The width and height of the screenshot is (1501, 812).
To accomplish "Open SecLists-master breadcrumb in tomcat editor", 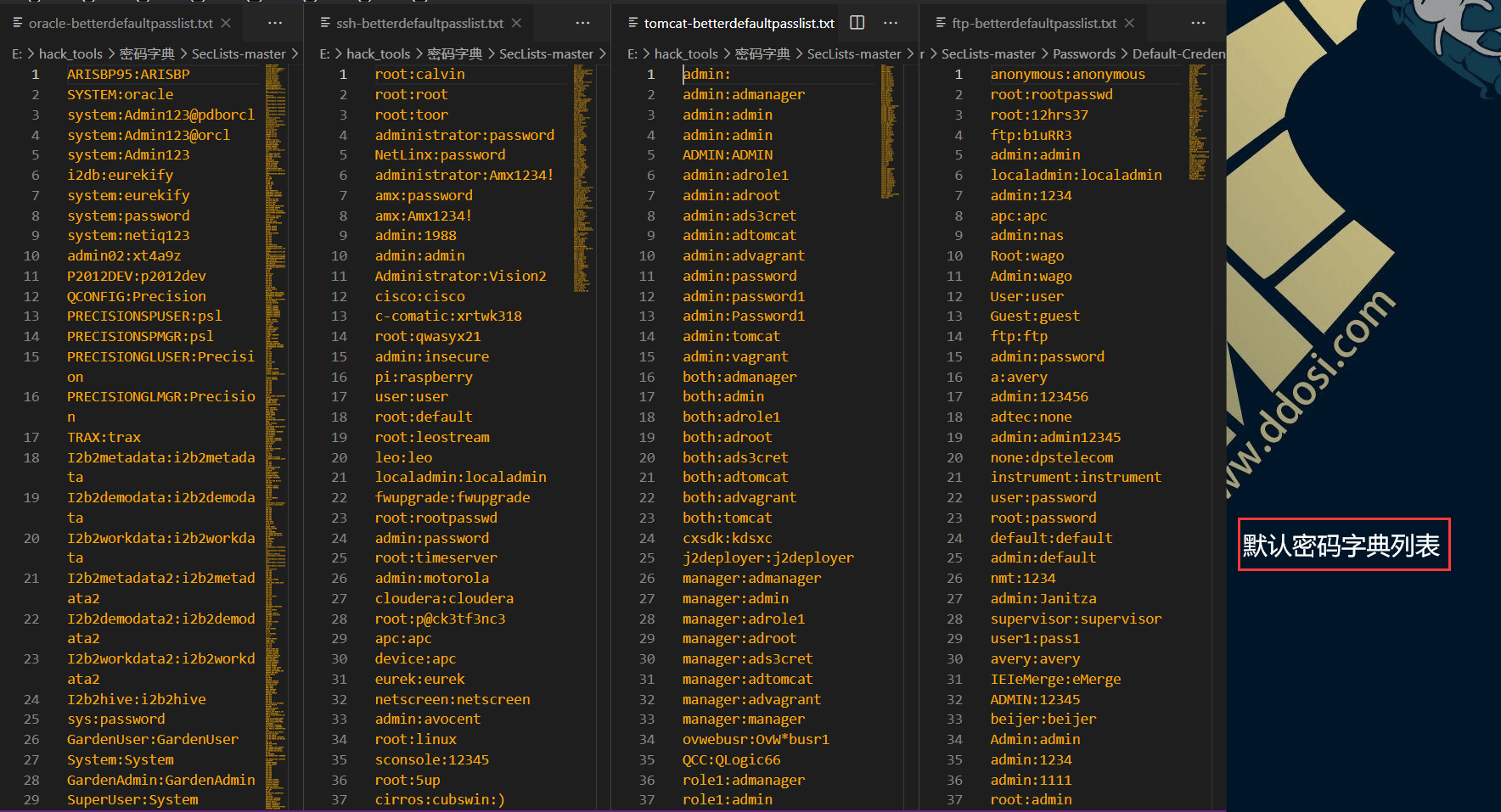I will pos(854,53).
